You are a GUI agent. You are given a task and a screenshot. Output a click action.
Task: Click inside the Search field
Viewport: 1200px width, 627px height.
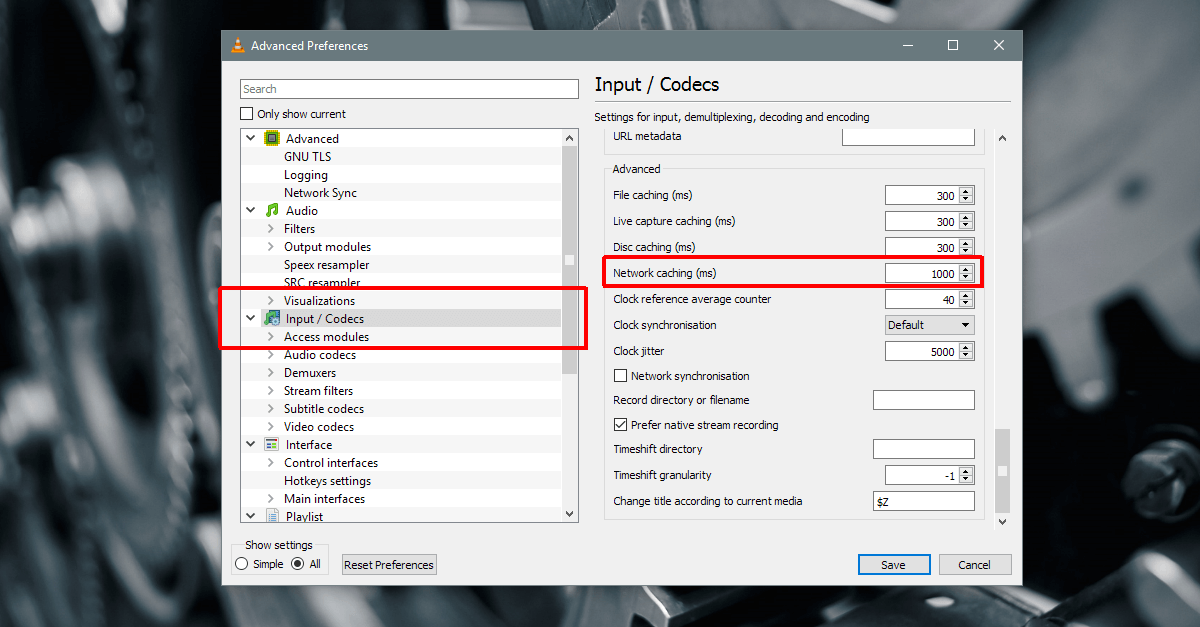click(408, 88)
